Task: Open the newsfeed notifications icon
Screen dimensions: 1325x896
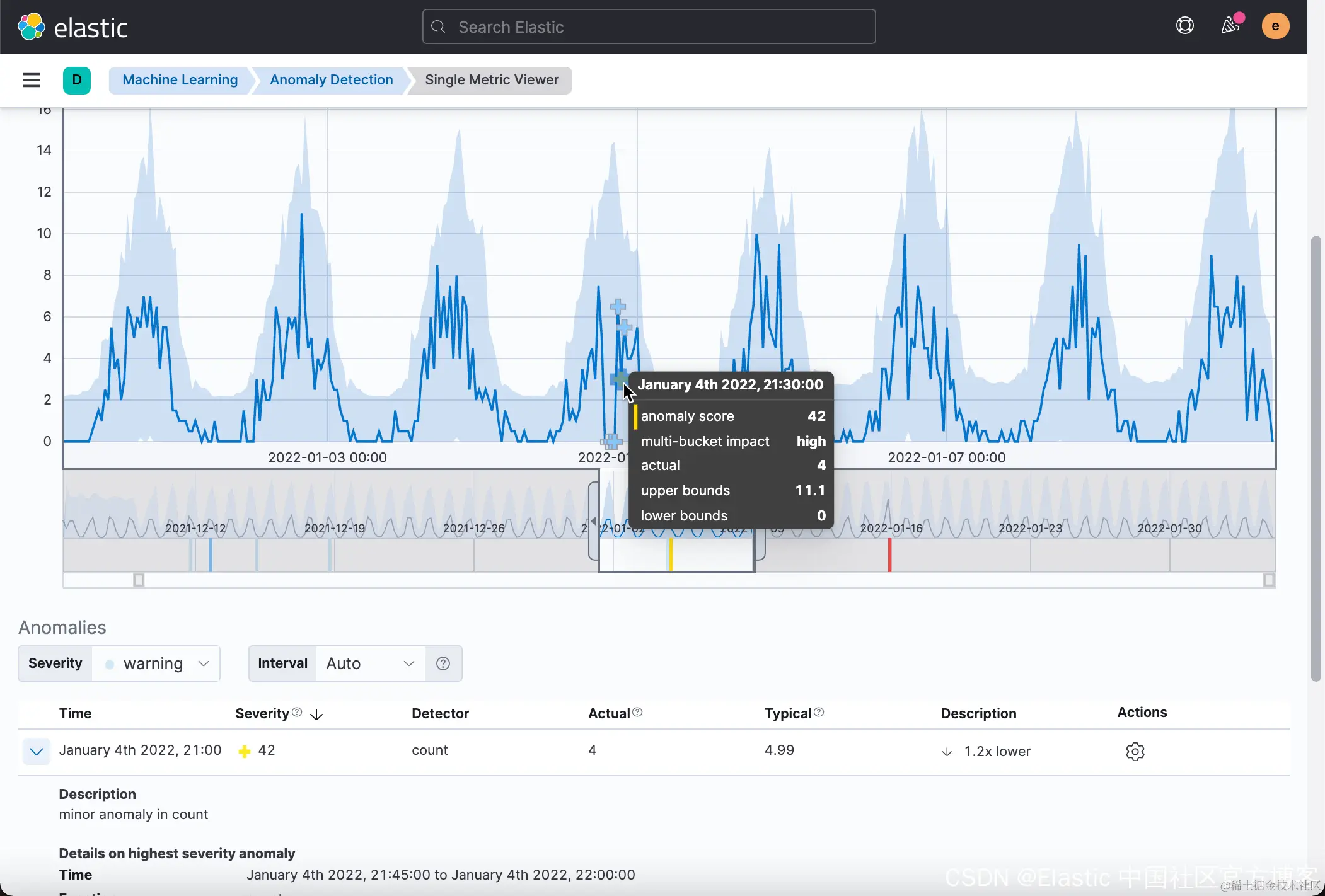Action: pyautogui.click(x=1230, y=26)
